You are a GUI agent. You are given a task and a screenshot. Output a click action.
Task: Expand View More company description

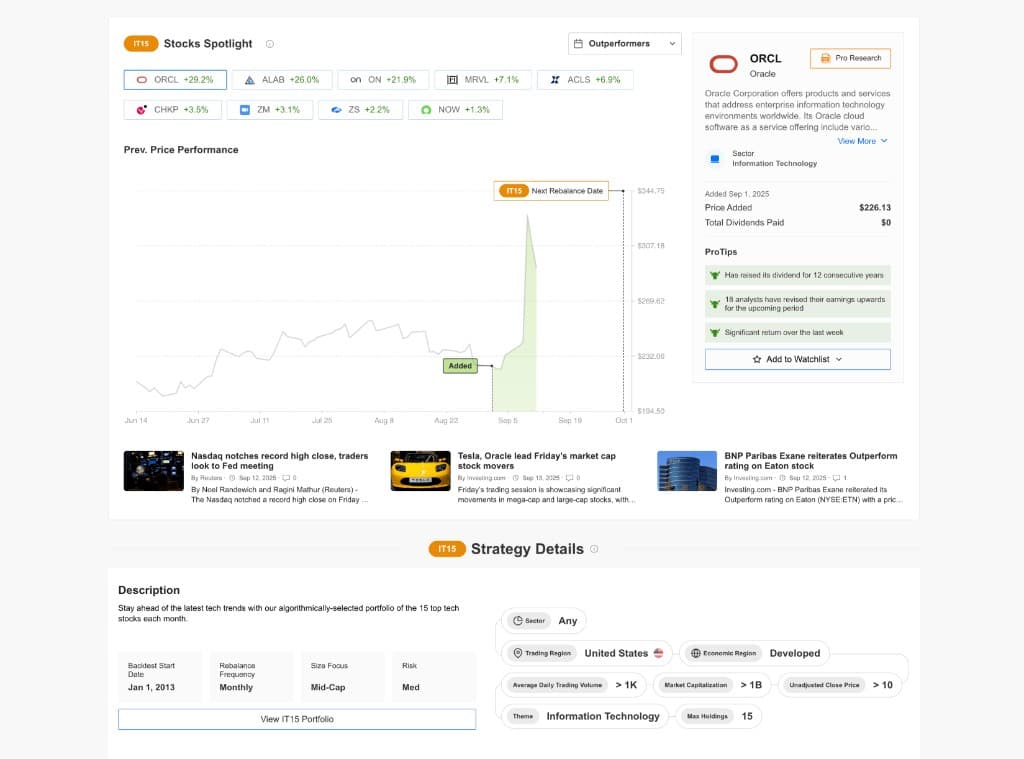click(x=862, y=141)
